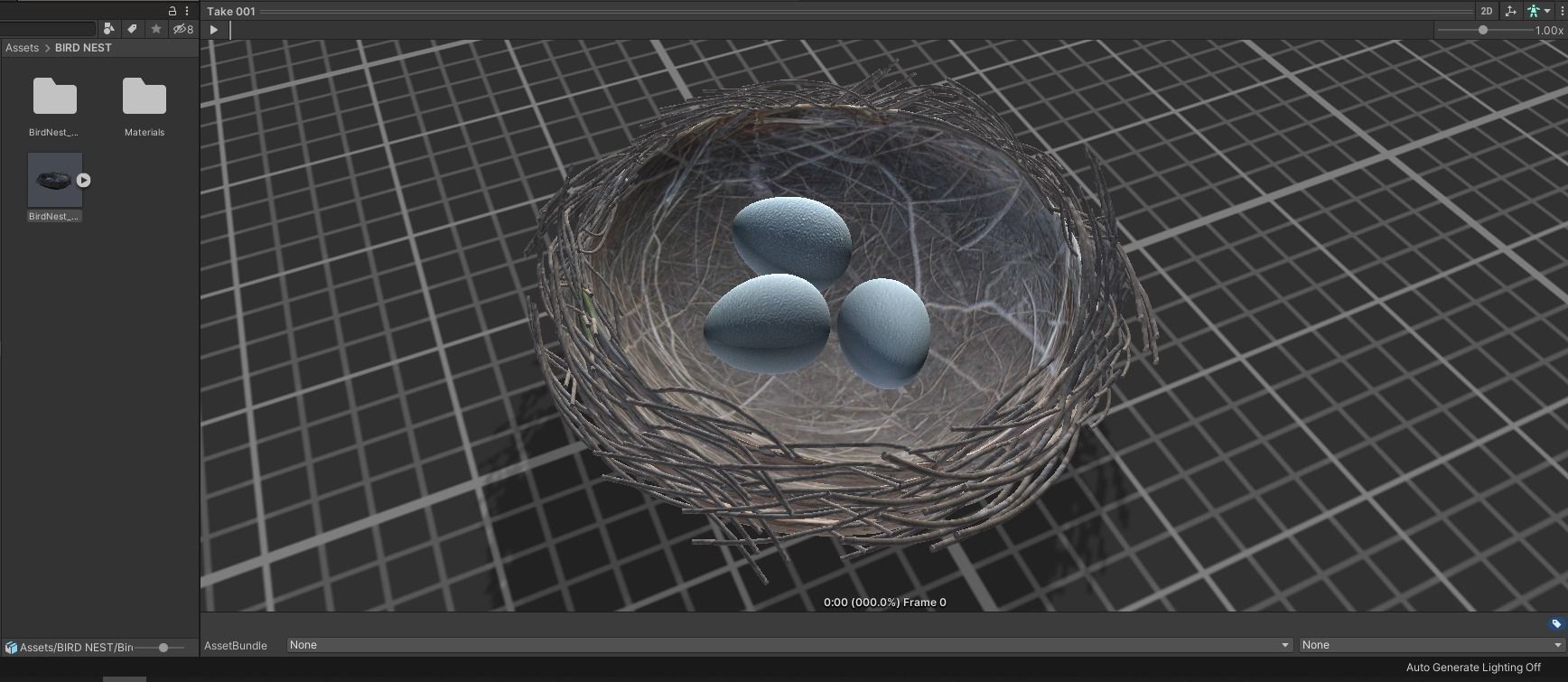Click the Favorites star icon
Image resolution: width=1568 pixels, height=682 pixels.
pos(155,29)
